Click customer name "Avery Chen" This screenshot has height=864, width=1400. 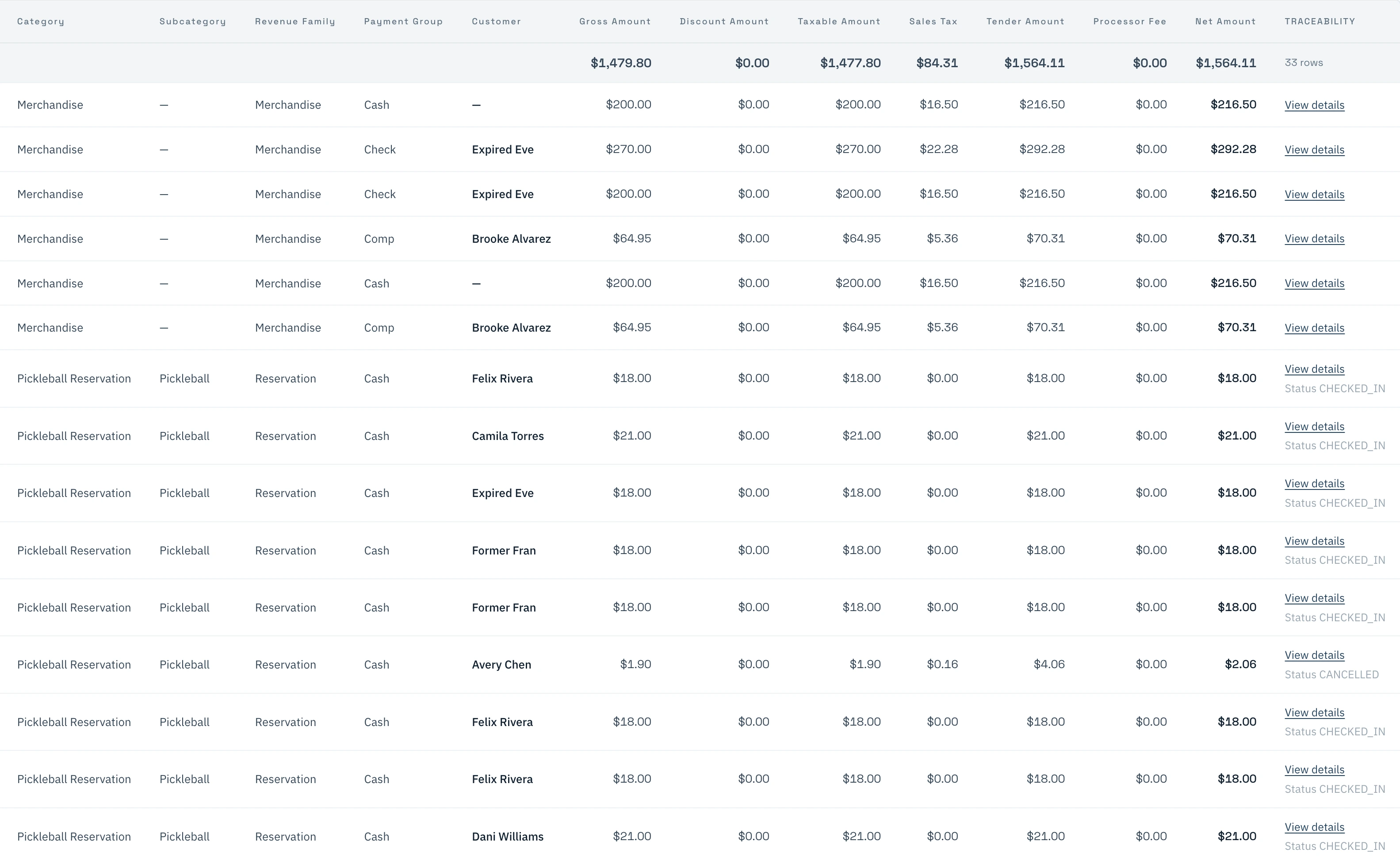(x=501, y=665)
